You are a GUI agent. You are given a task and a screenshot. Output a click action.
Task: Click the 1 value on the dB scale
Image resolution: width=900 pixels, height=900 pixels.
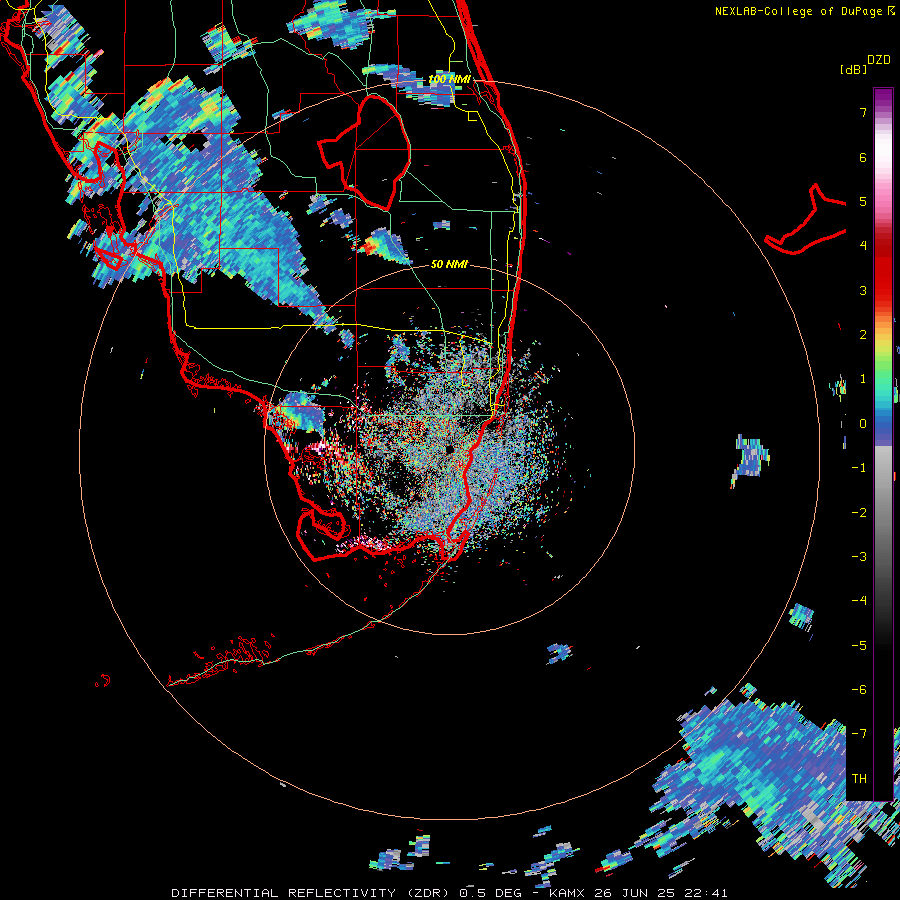[863, 379]
